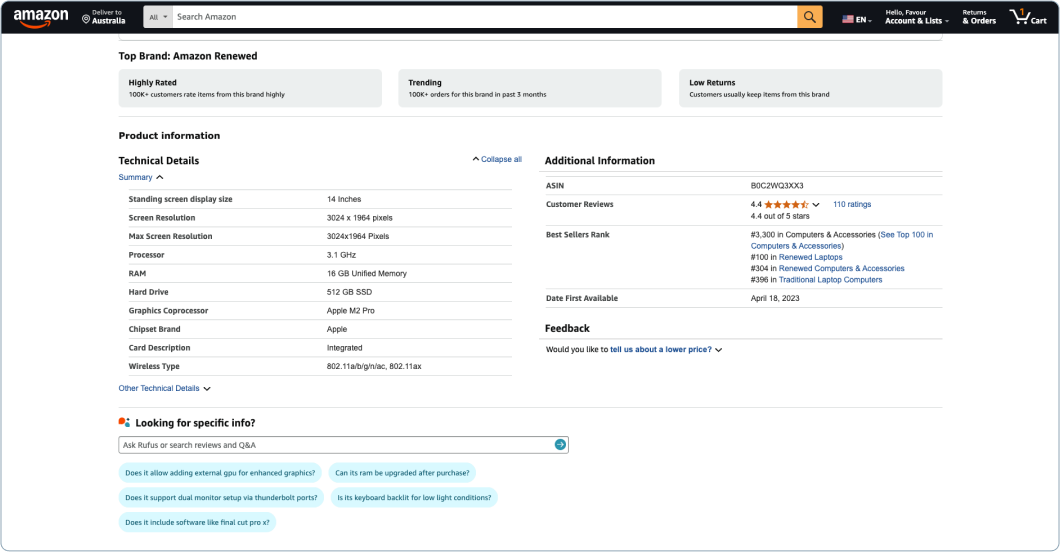This screenshot has width=1060, height=552.
Task: Open the EN language dropdown
Action: (863, 20)
